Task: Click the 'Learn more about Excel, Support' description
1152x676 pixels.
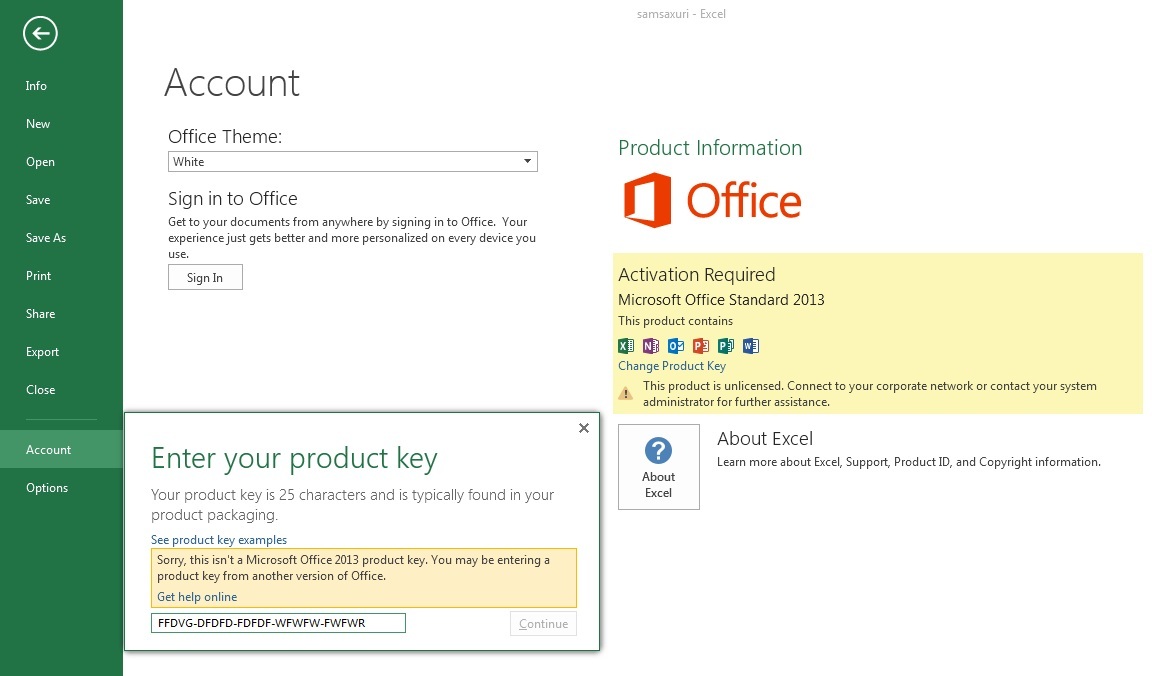Action: [x=909, y=462]
